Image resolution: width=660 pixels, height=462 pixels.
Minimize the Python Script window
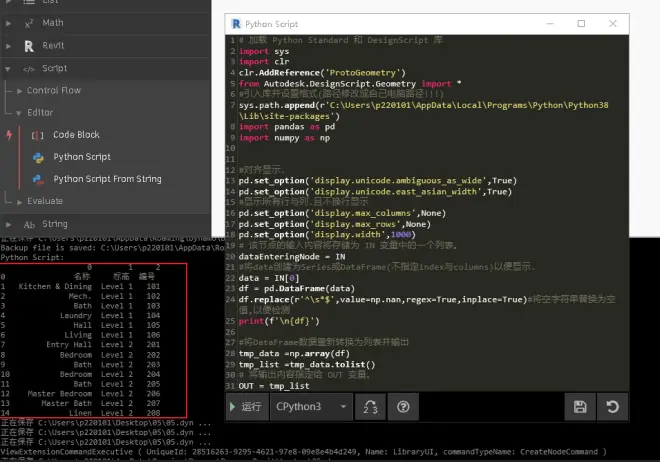pyautogui.click(x=550, y=24)
